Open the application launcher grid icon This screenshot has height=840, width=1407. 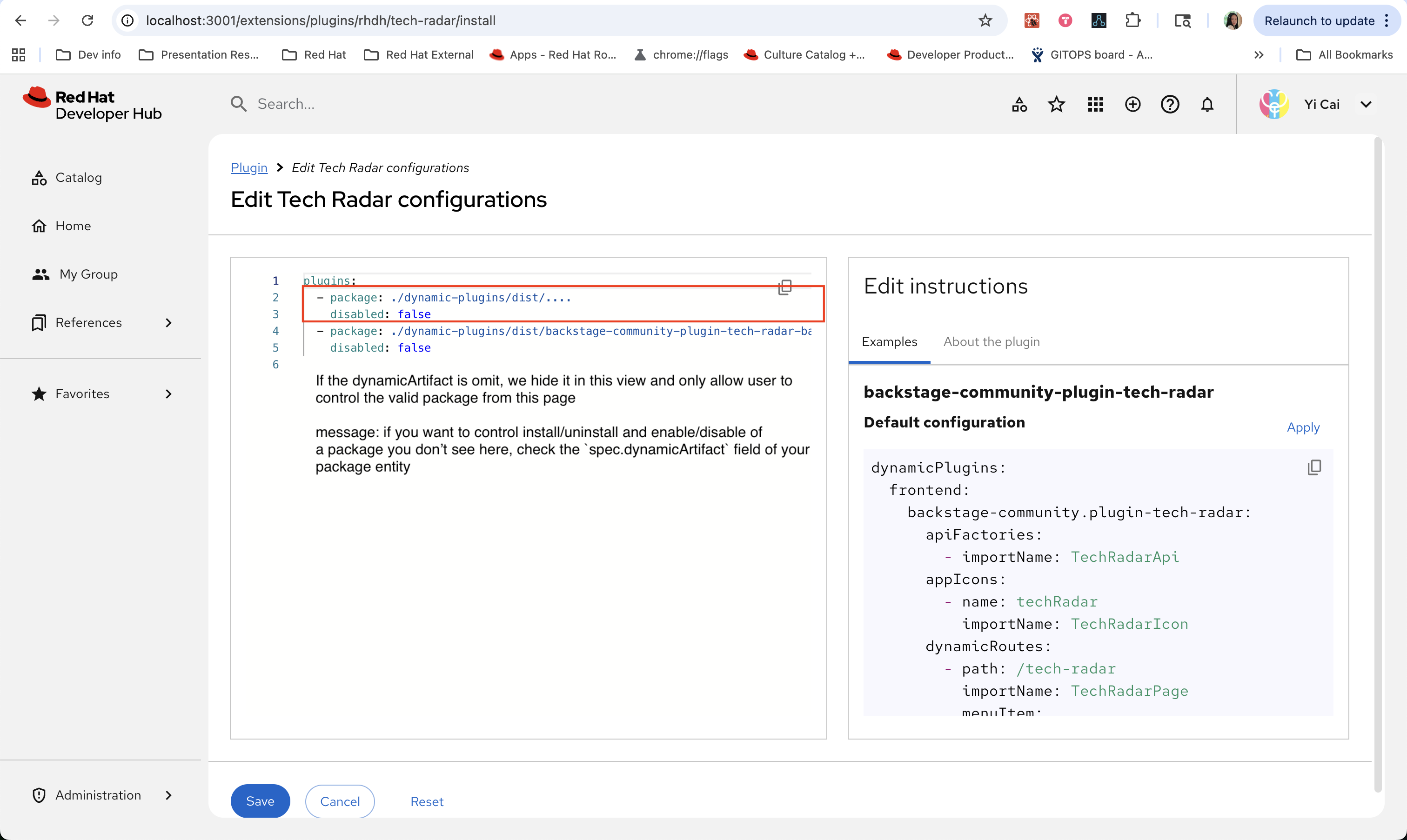click(1095, 105)
